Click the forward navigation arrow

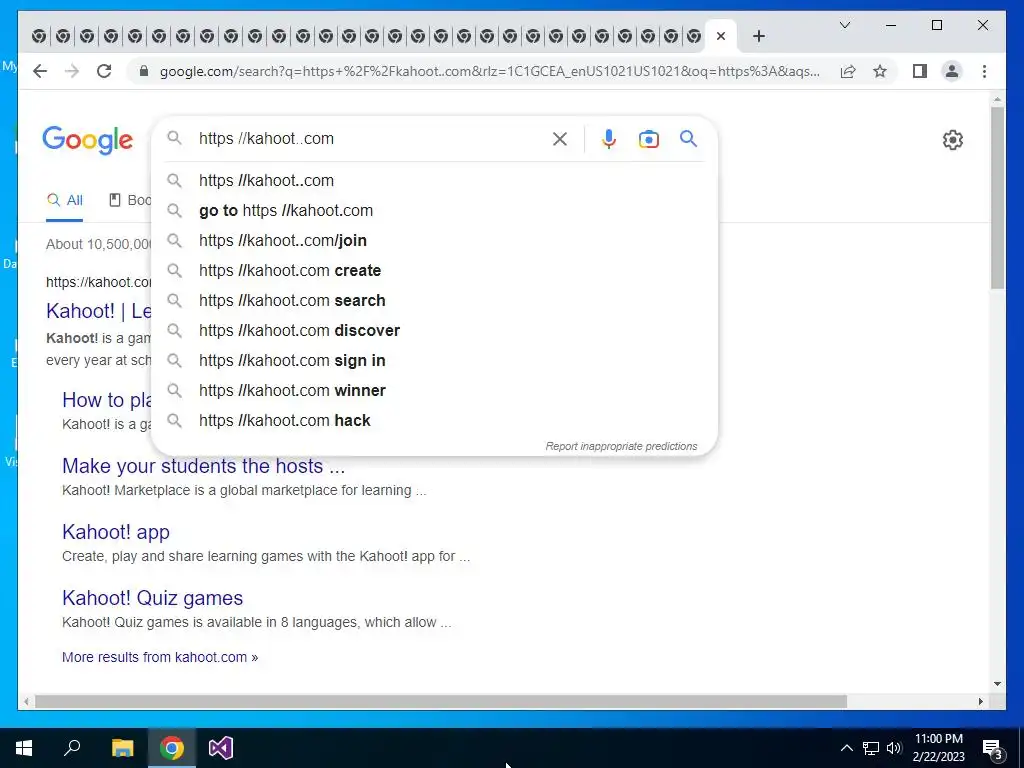(72, 71)
